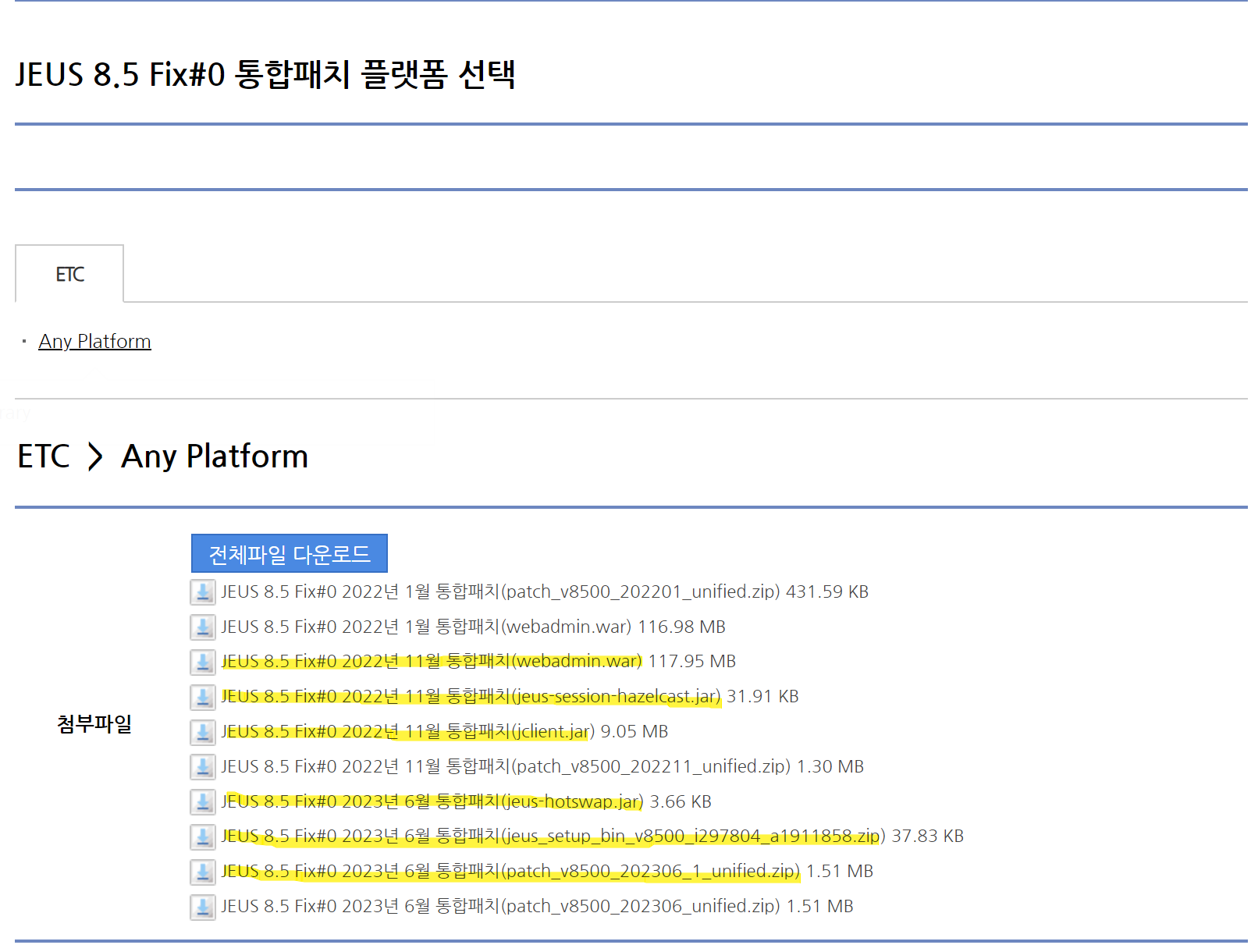Download jclient.jar 9.05 MB link
The width and height of the screenshot is (1251, 952).
[x=445, y=732]
